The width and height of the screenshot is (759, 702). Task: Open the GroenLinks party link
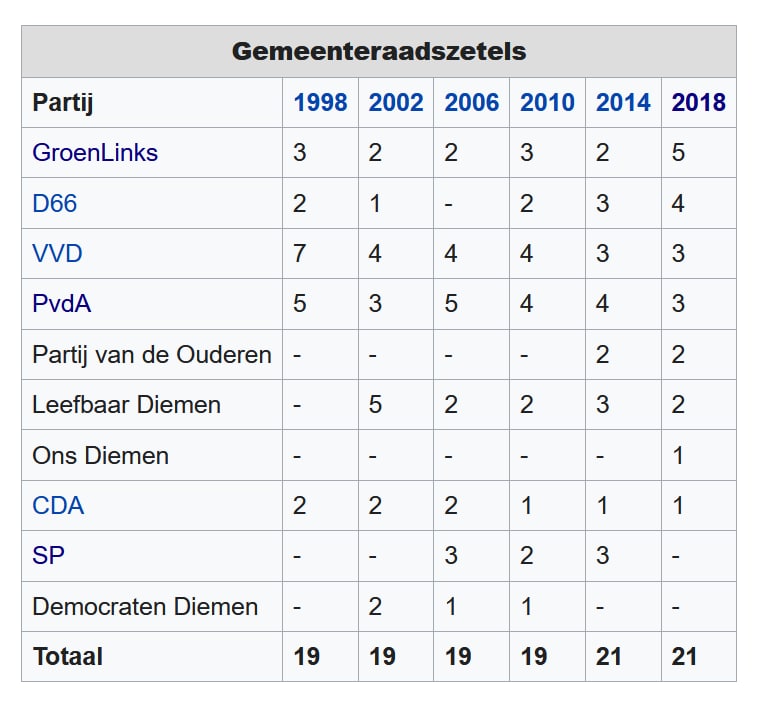(x=95, y=153)
